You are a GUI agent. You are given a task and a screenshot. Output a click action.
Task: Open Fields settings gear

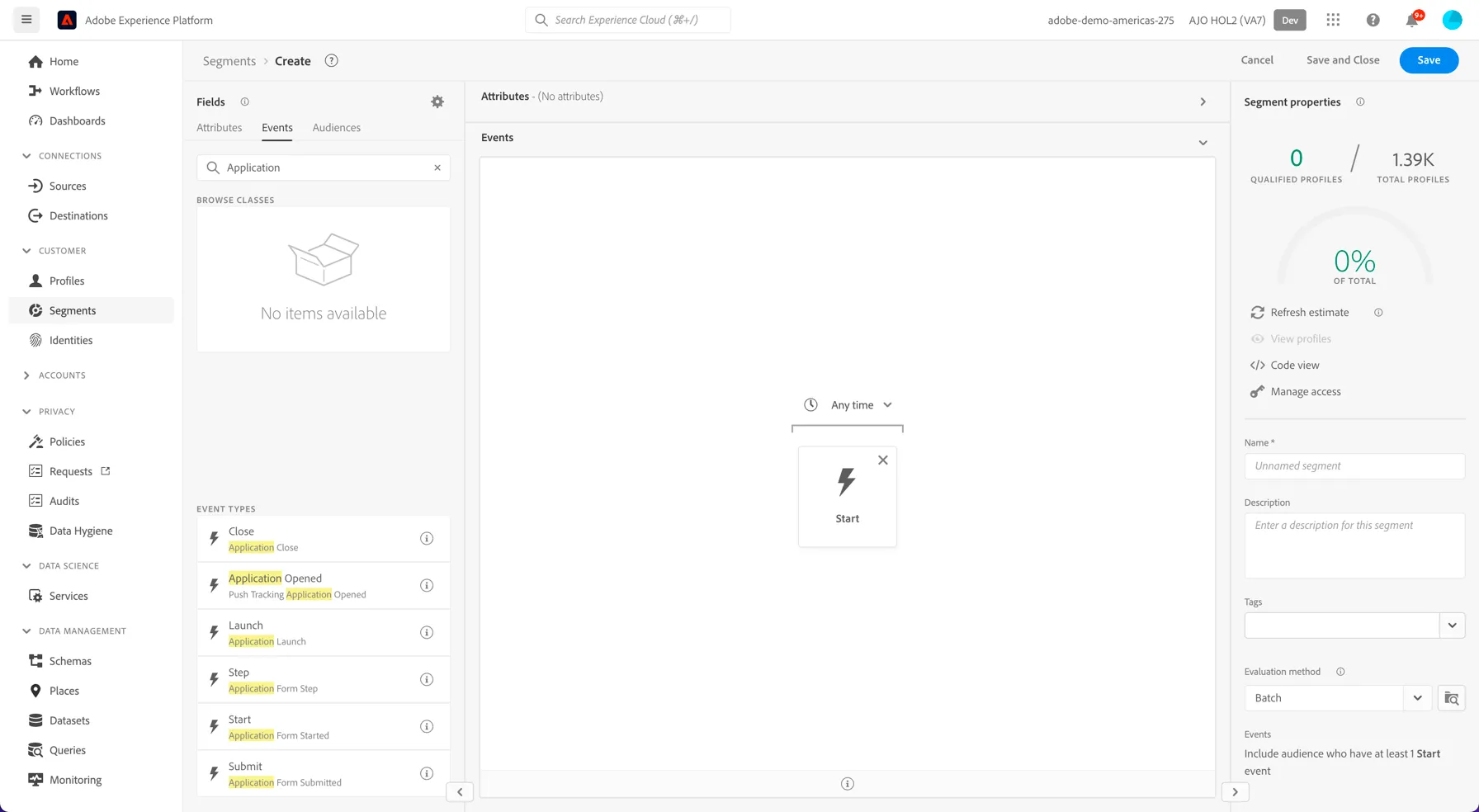pyautogui.click(x=437, y=101)
